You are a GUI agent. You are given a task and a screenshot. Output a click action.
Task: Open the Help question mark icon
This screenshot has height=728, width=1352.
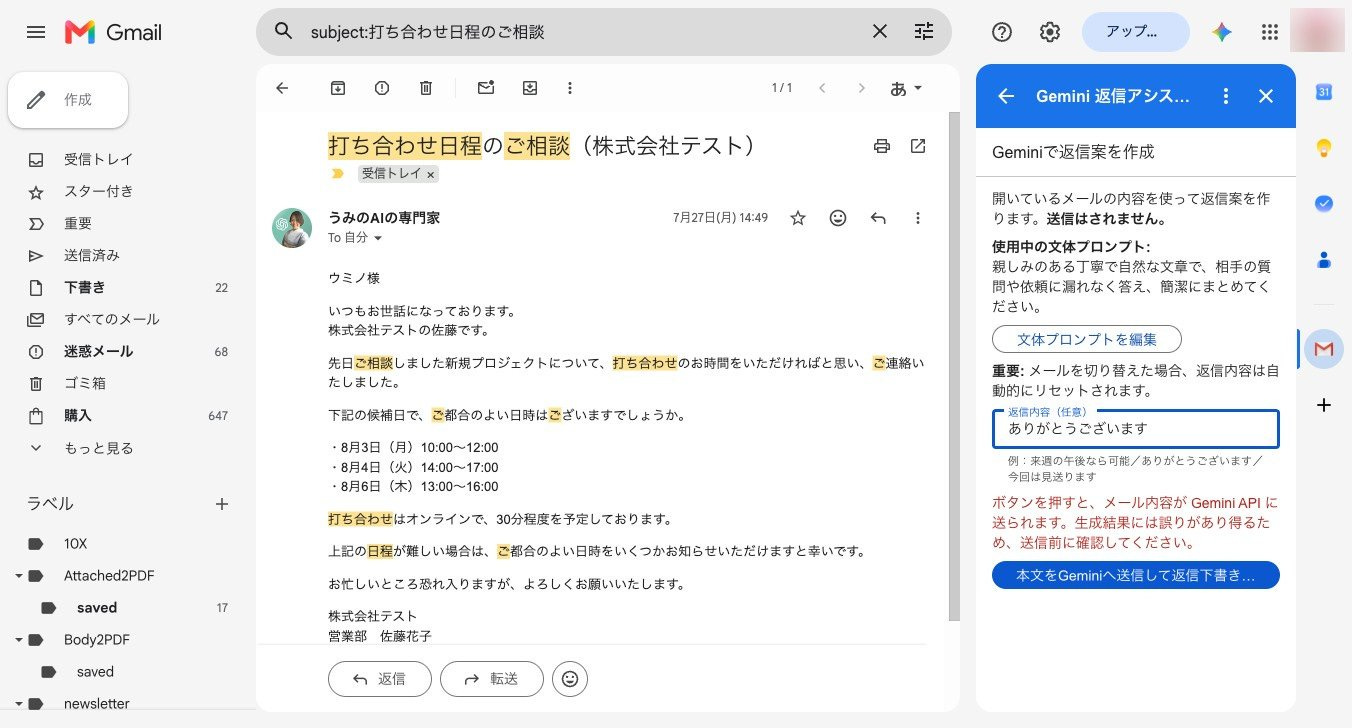tap(1002, 32)
